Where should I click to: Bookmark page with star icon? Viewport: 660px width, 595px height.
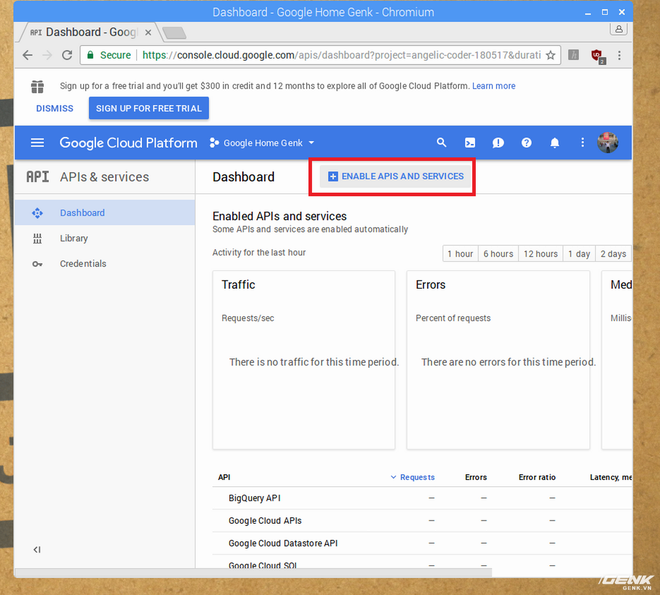point(550,55)
